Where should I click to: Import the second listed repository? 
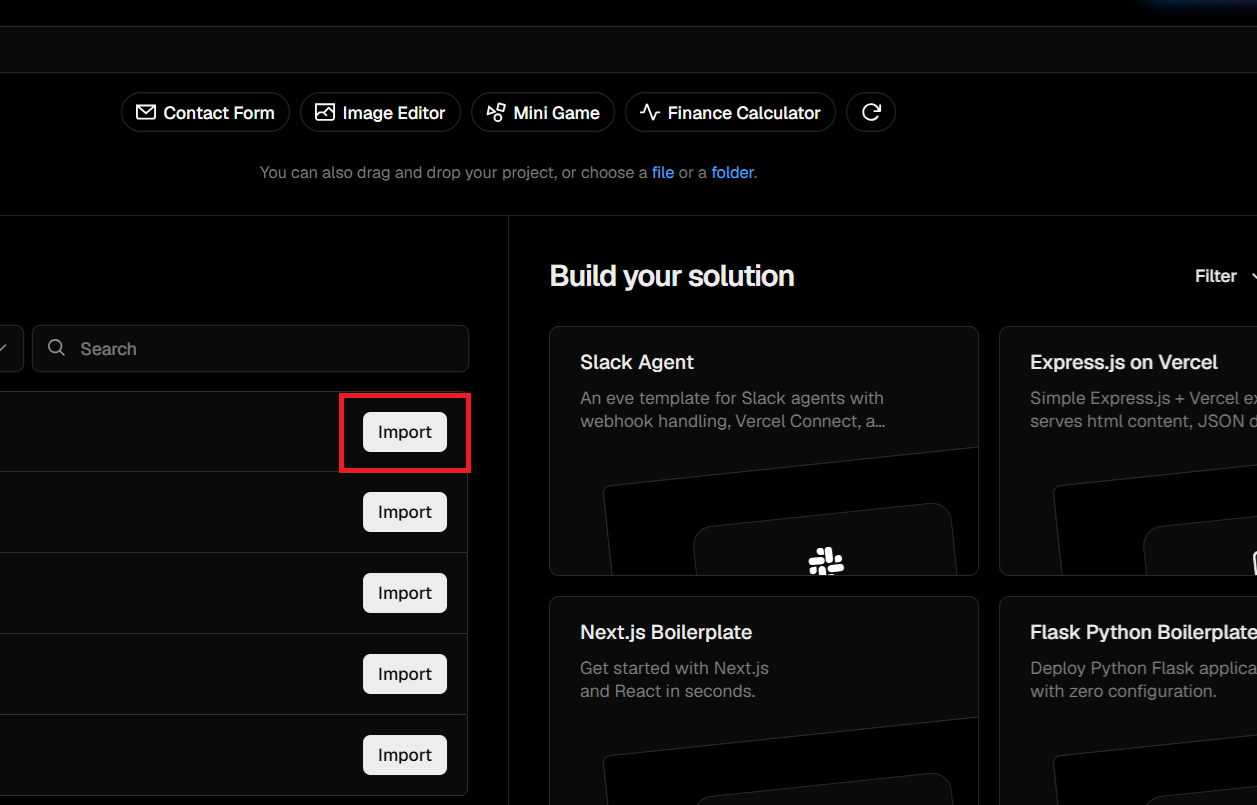tap(405, 512)
